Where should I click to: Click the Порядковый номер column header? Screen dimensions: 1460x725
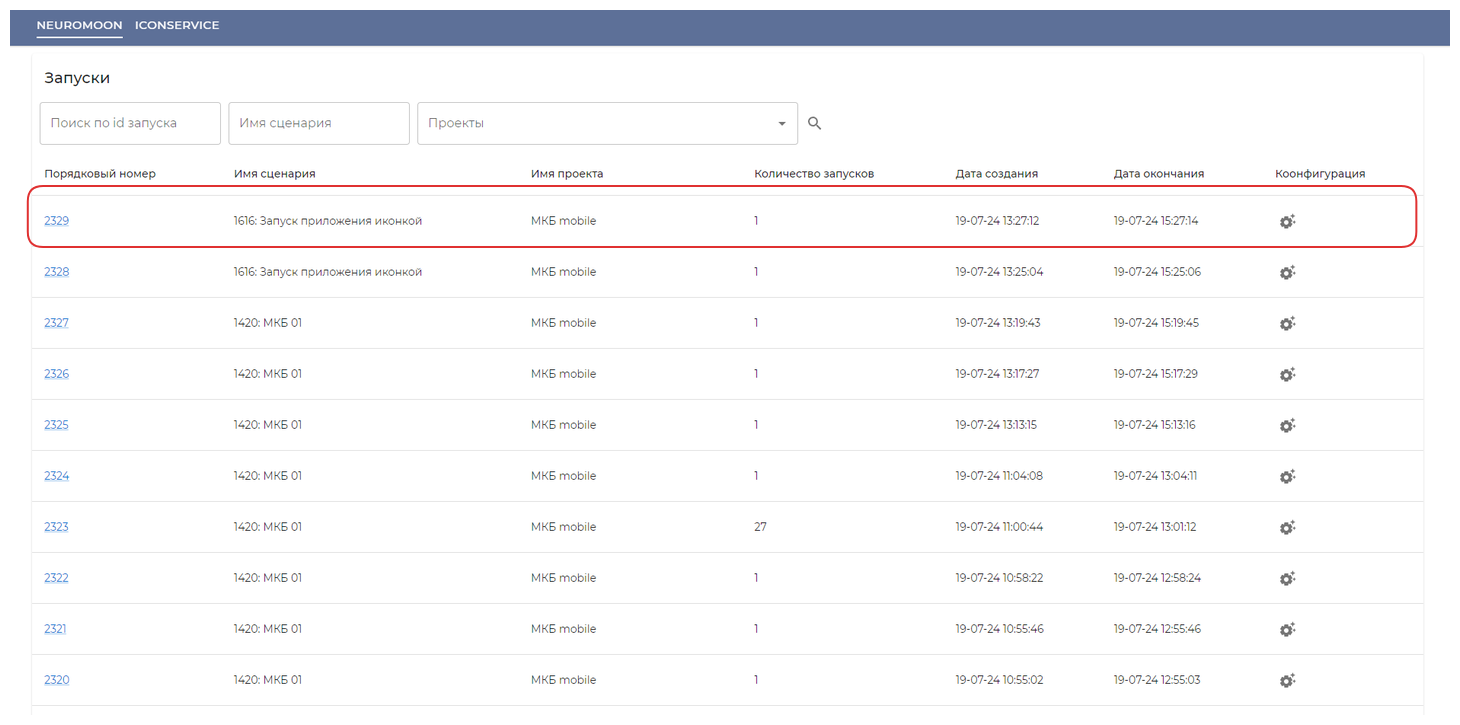click(x=100, y=174)
